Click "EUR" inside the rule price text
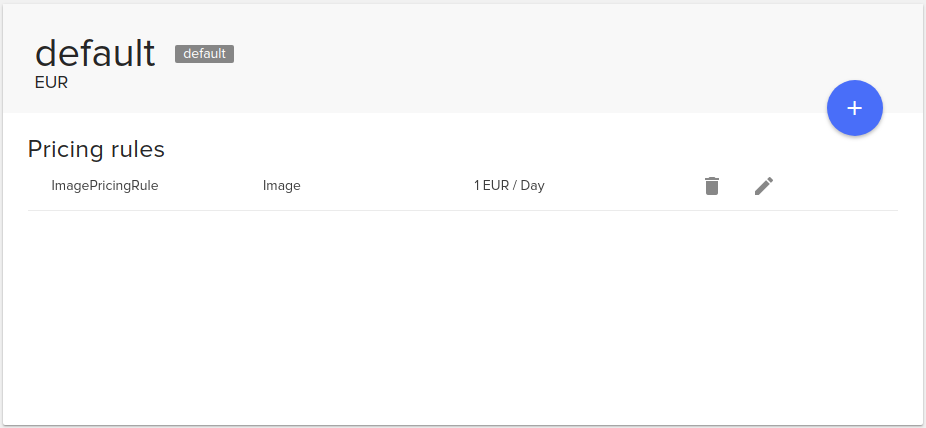This screenshot has height=428, width=926. [496, 185]
